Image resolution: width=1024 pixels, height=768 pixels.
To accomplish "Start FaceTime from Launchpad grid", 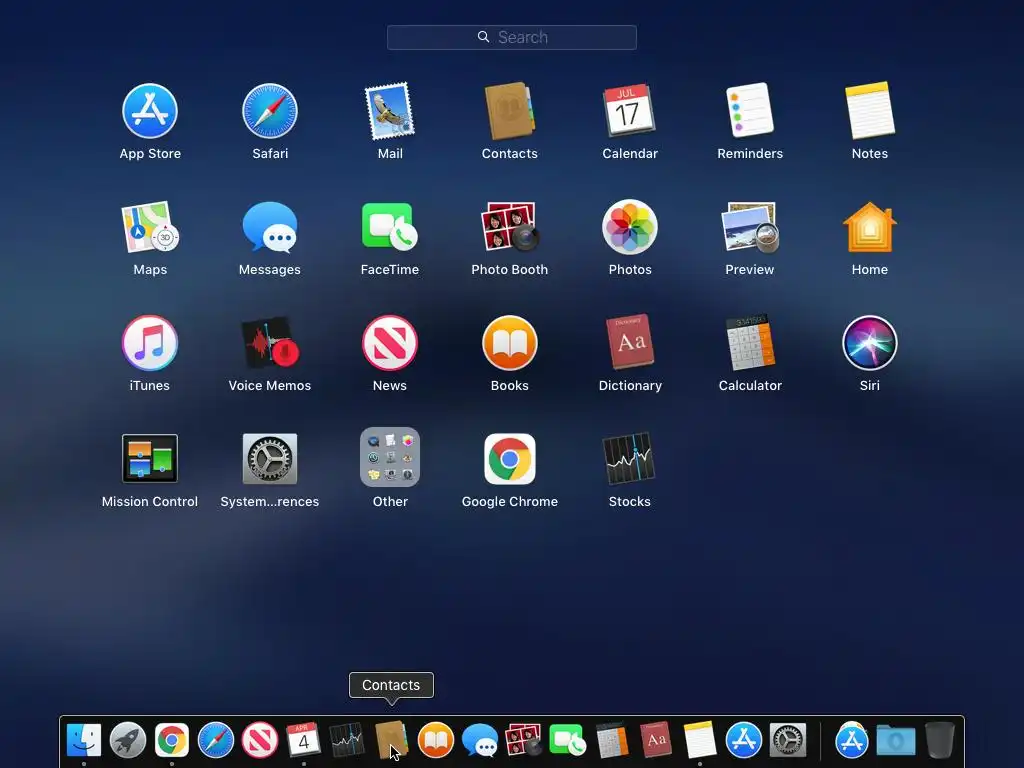I will click(x=390, y=227).
